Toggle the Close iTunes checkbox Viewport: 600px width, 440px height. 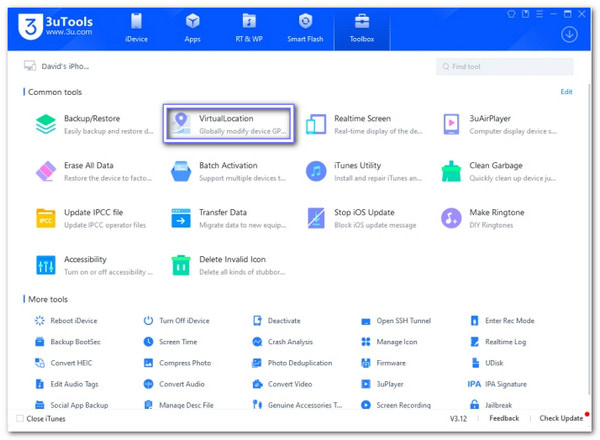tap(20, 419)
